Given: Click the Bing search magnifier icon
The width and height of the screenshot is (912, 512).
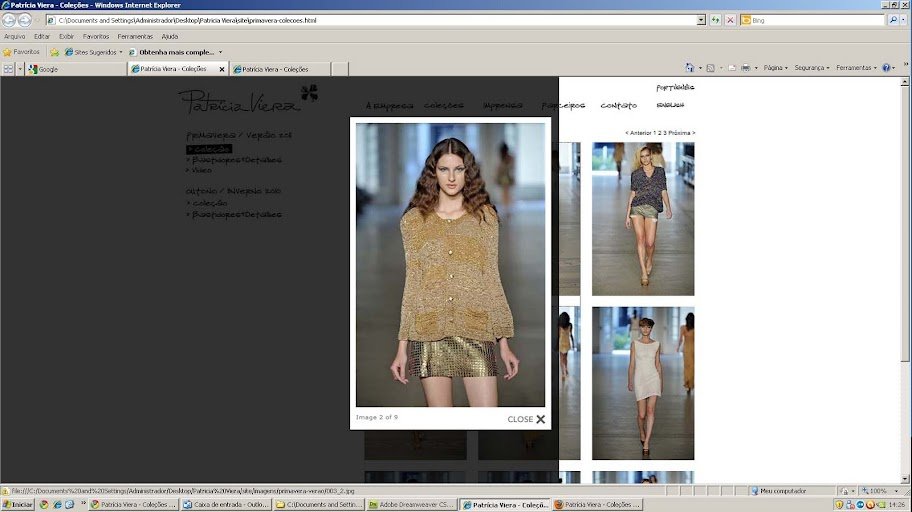Looking at the screenshot, I should click(893, 20).
